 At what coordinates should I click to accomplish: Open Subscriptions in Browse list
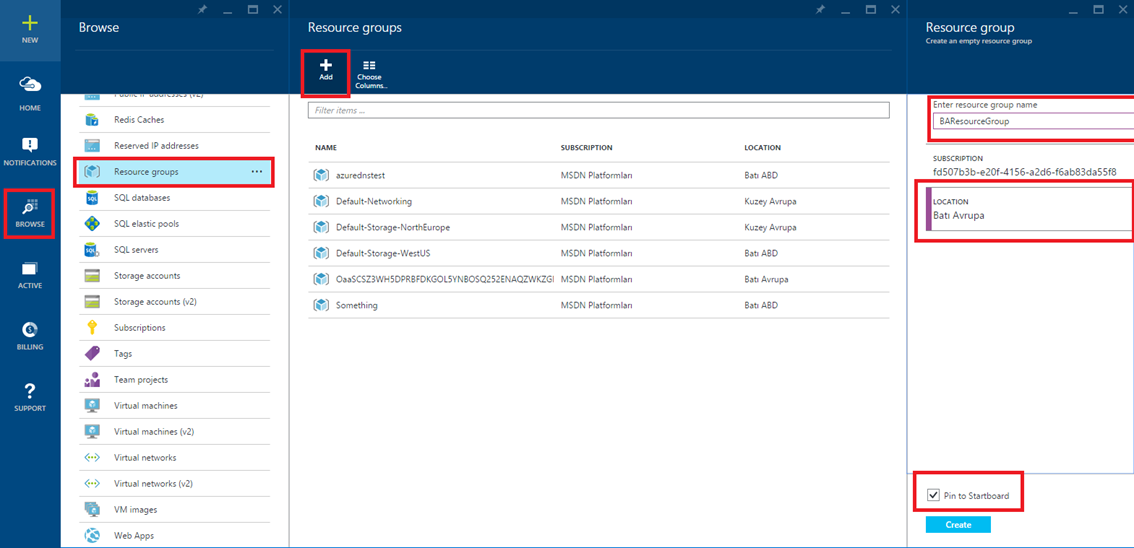pos(174,327)
